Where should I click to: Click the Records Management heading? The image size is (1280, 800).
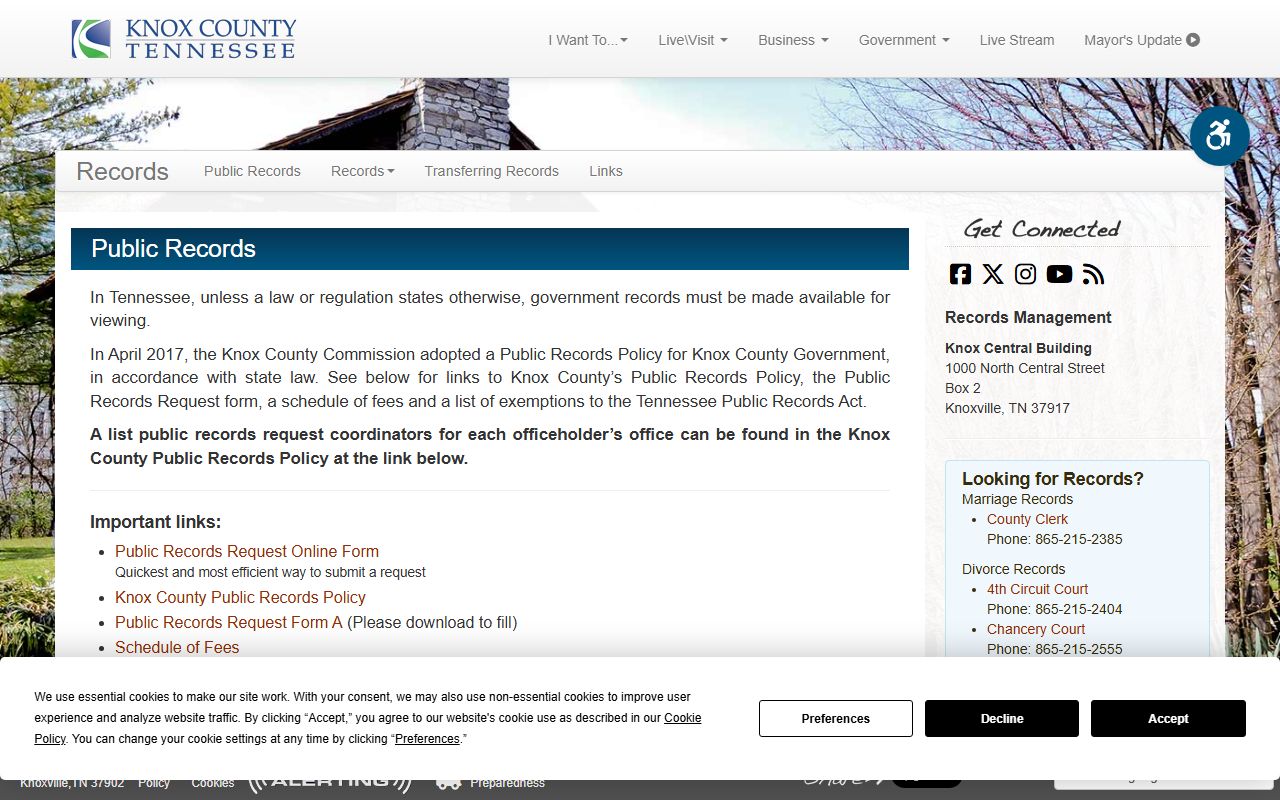(x=1028, y=317)
